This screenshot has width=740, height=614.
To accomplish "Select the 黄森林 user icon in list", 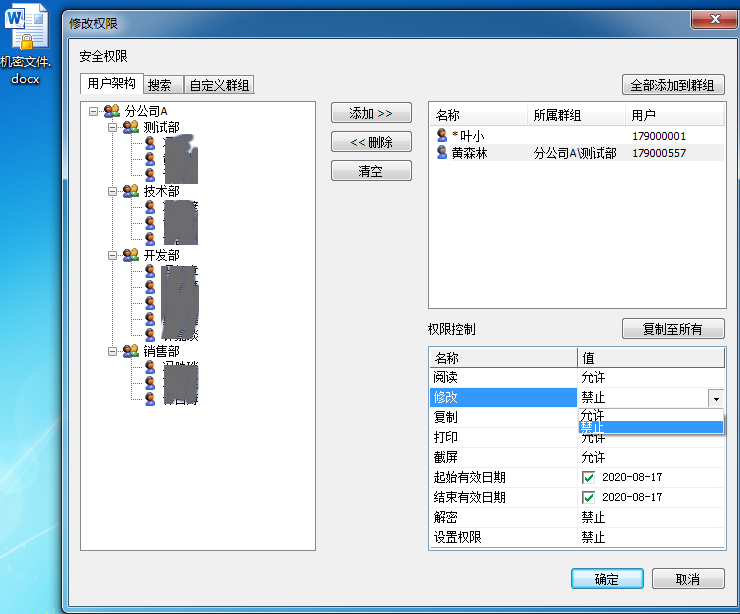I will click(442, 152).
